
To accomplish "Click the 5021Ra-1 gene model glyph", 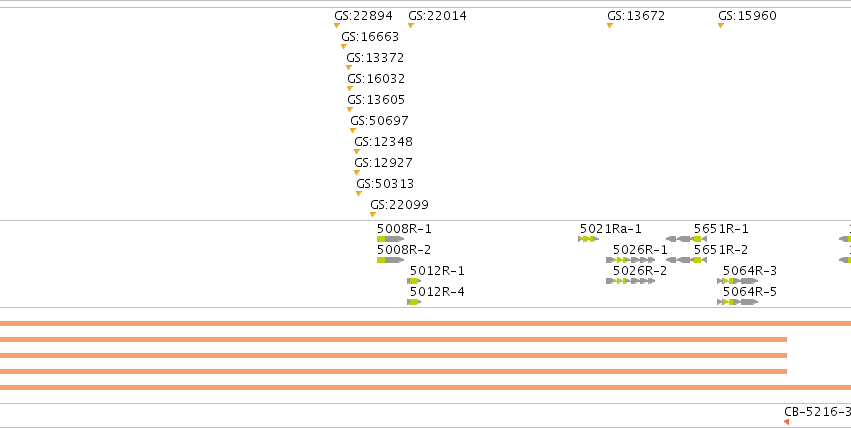I will coord(589,239).
